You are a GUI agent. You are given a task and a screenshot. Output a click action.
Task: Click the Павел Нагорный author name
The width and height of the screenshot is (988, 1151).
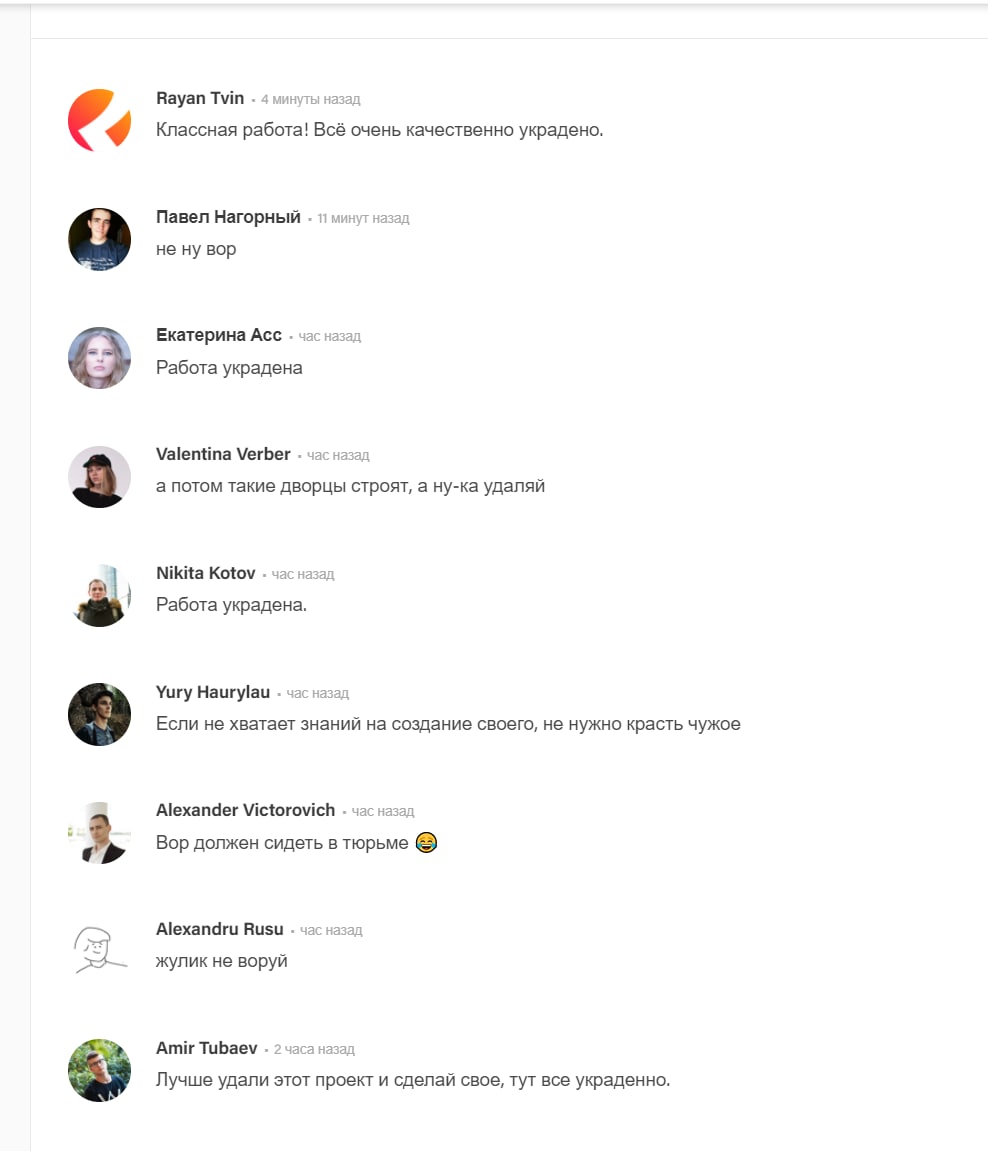tap(228, 217)
